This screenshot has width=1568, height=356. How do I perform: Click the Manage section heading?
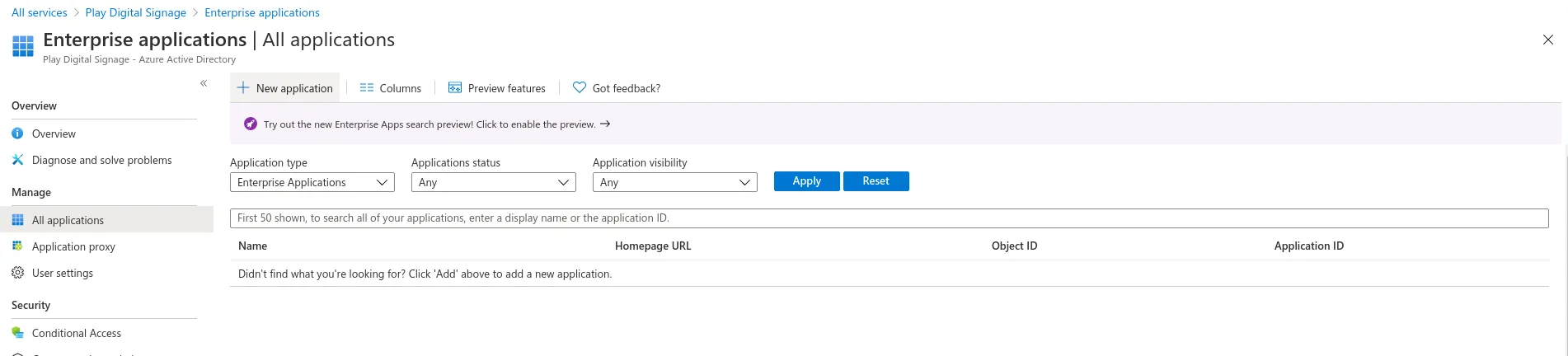click(31, 192)
